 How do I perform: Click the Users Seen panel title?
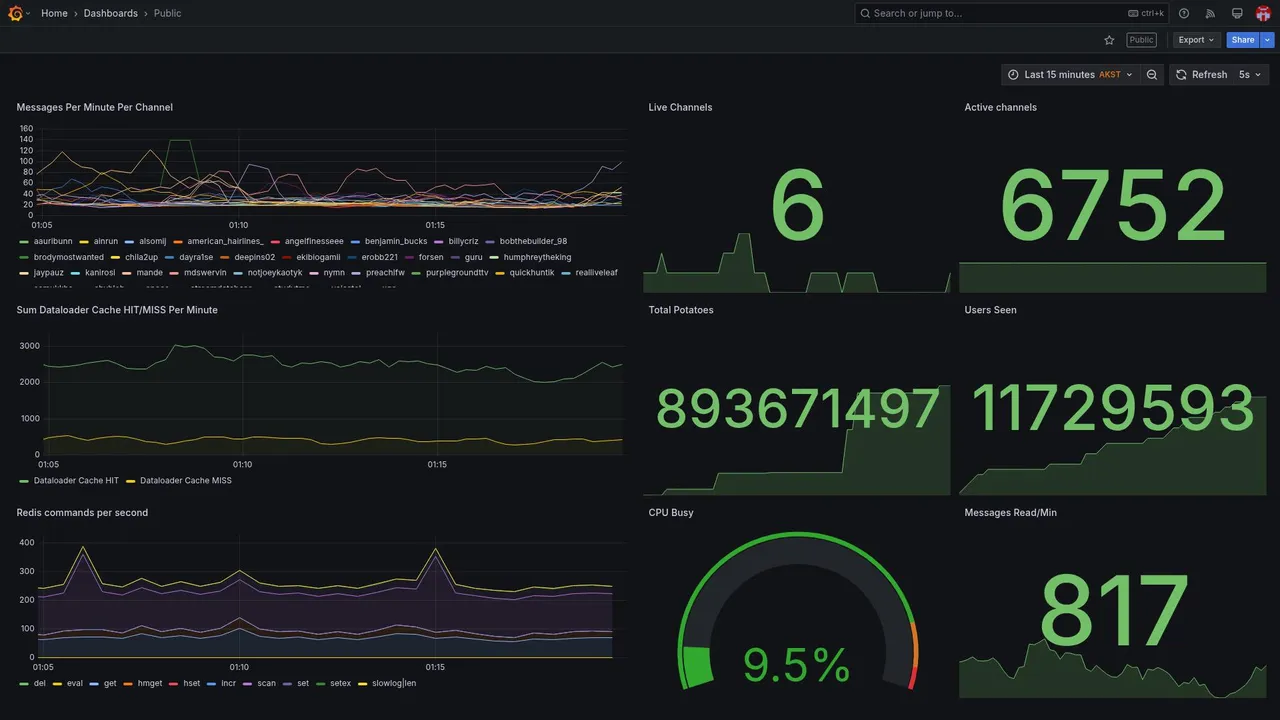(x=990, y=310)
